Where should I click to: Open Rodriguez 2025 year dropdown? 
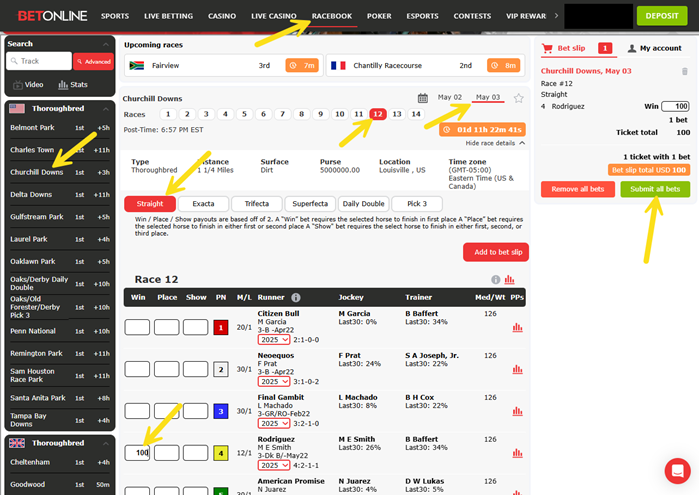click(274, 465)
